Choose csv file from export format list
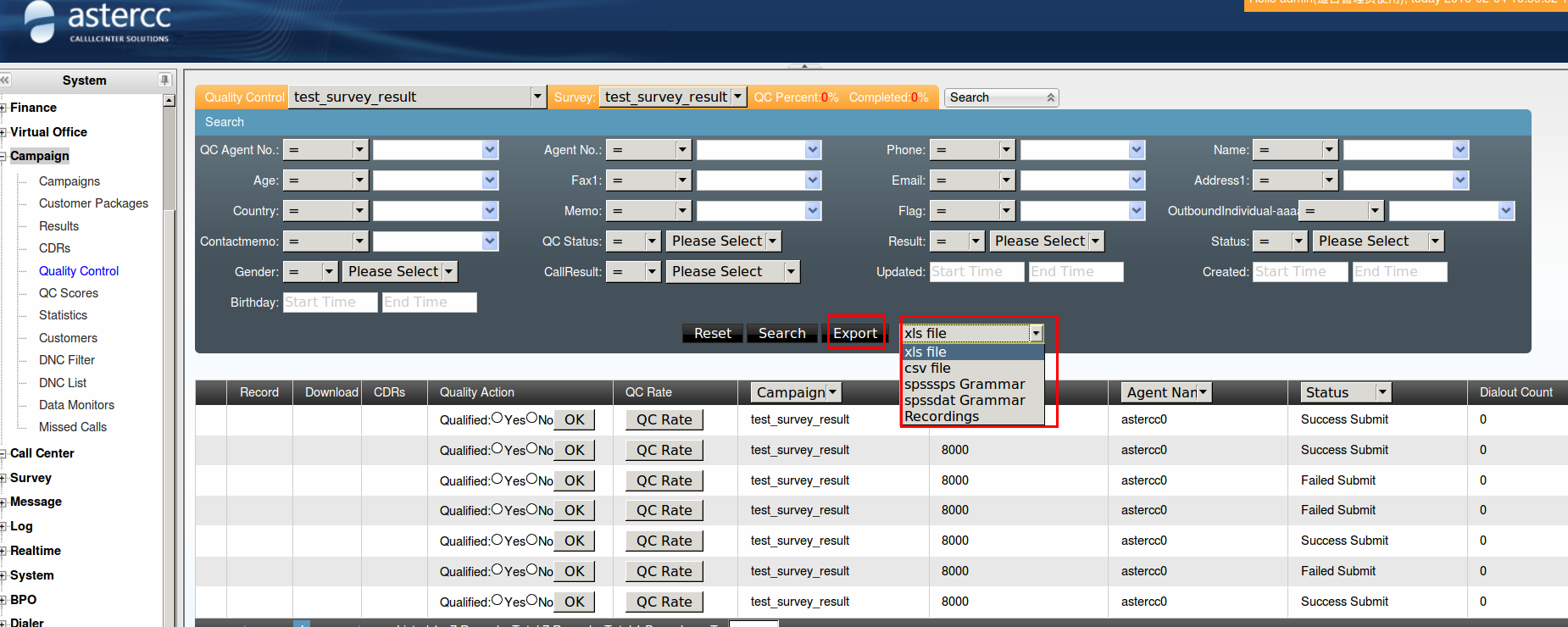 (x=927, y=368)
